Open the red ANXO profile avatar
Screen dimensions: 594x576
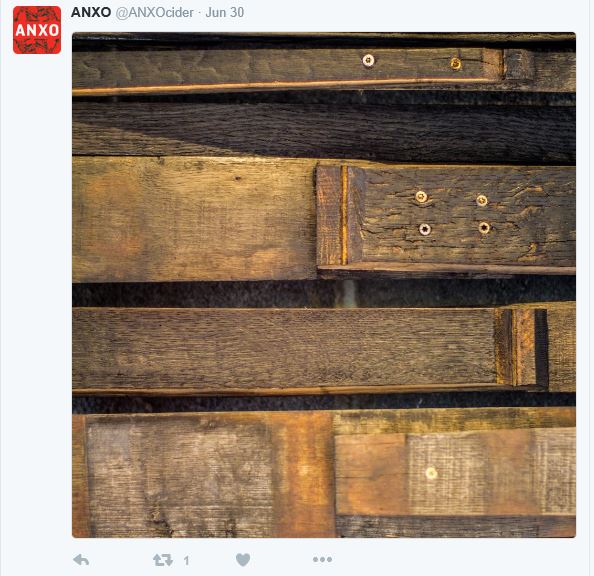pos(37,30)
